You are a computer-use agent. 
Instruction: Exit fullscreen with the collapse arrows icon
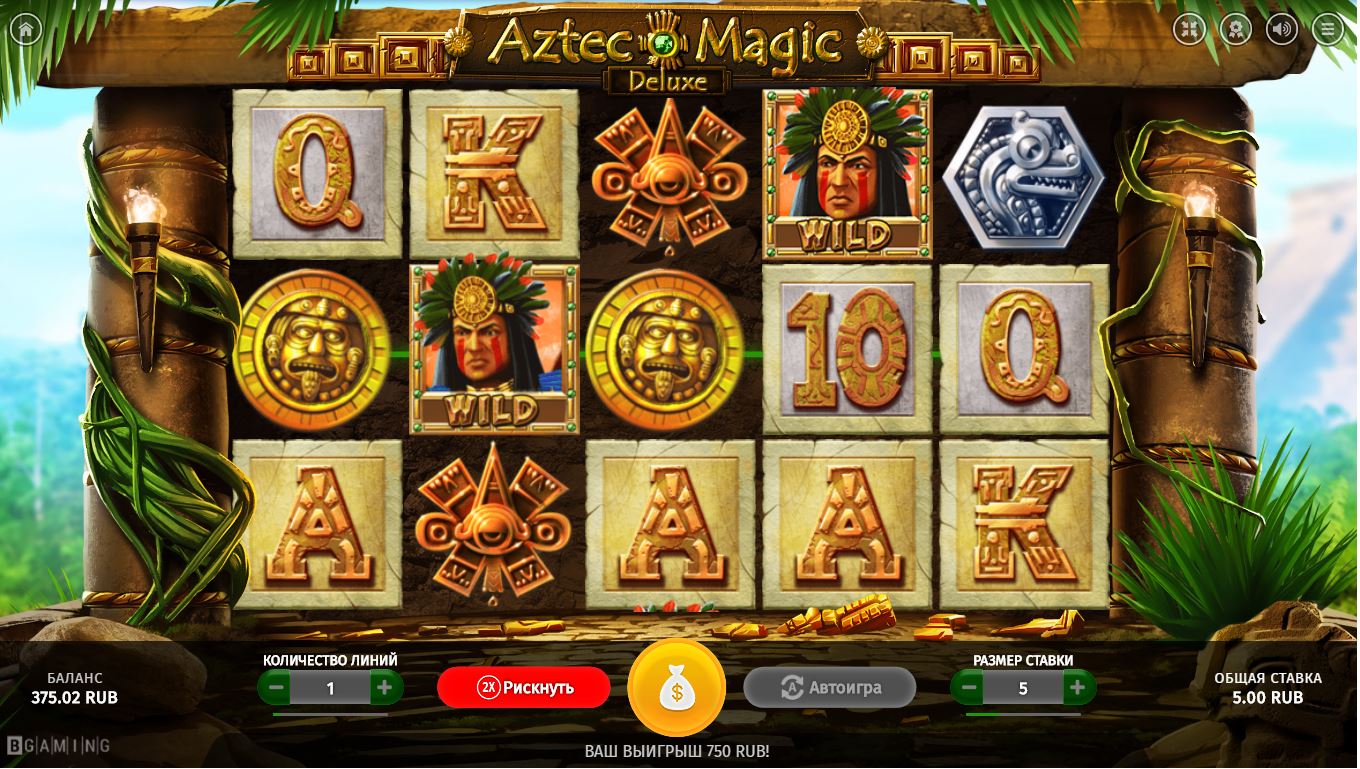[x=1190, y=29]
